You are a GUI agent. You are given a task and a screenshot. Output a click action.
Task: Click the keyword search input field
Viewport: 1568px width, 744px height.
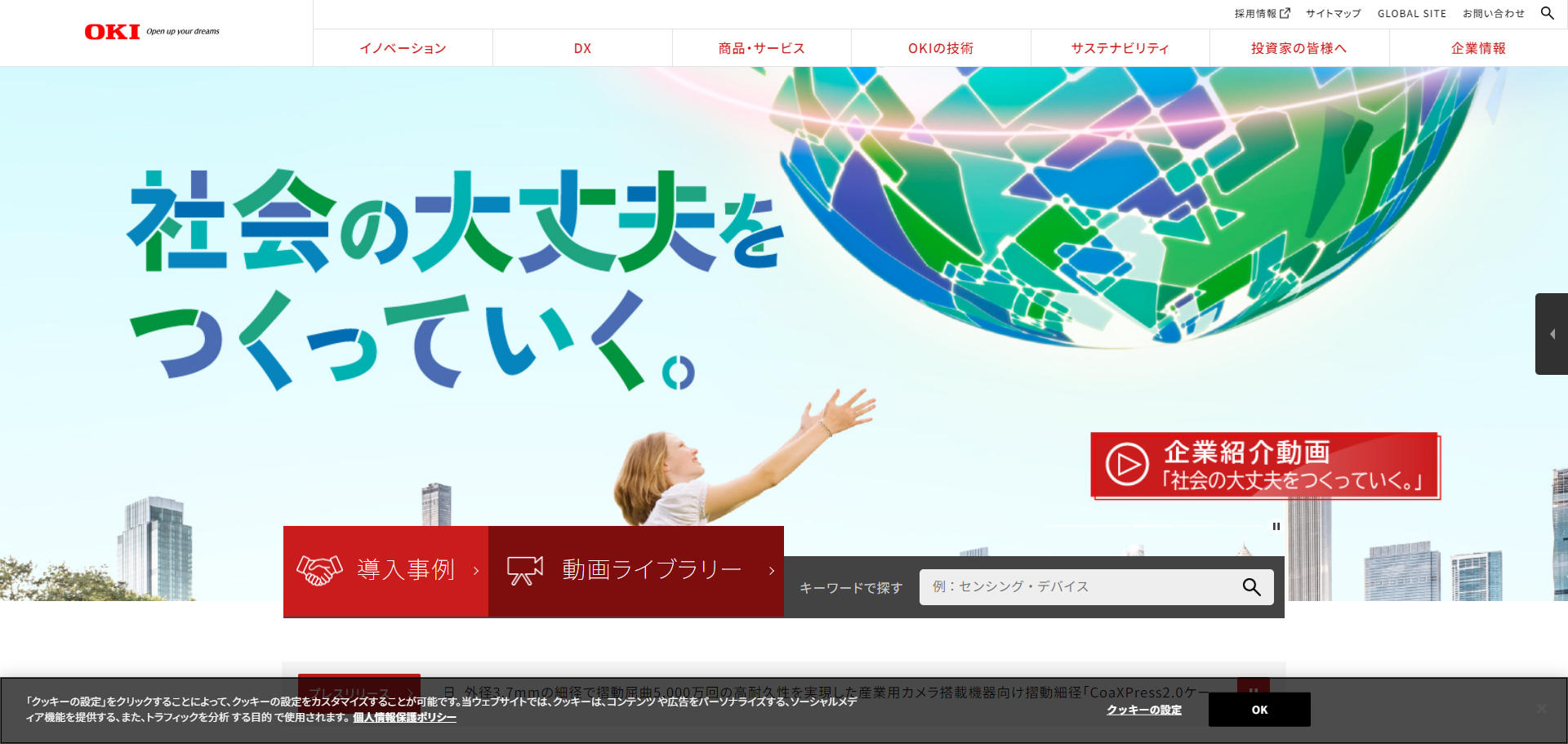pos(1078,587)
